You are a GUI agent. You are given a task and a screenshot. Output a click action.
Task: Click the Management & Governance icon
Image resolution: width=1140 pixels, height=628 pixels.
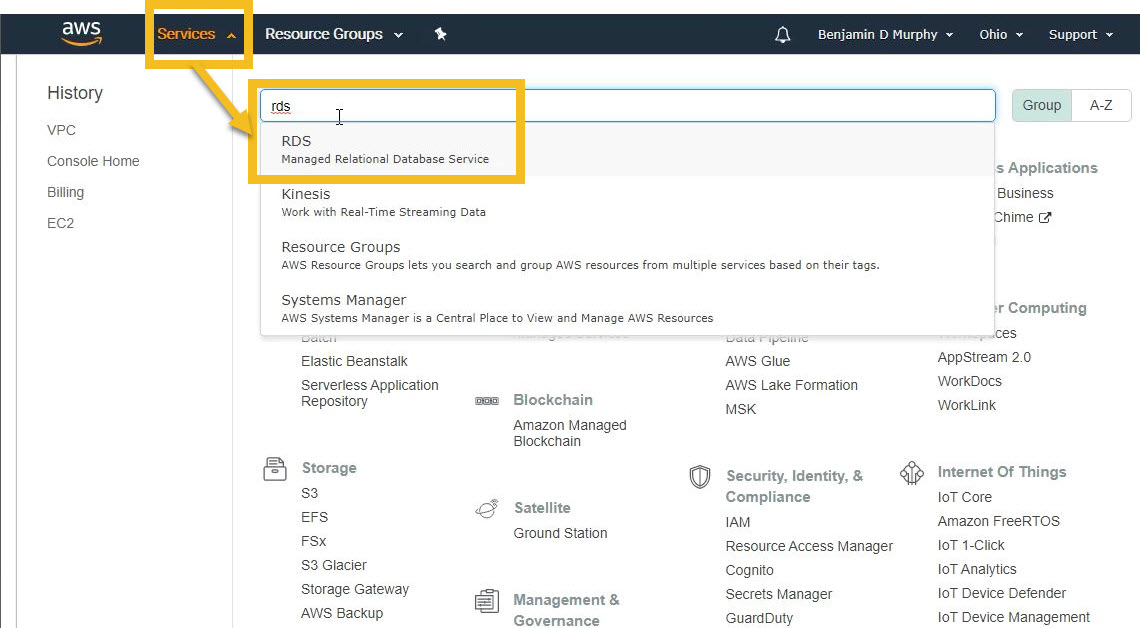click(486, 601)
